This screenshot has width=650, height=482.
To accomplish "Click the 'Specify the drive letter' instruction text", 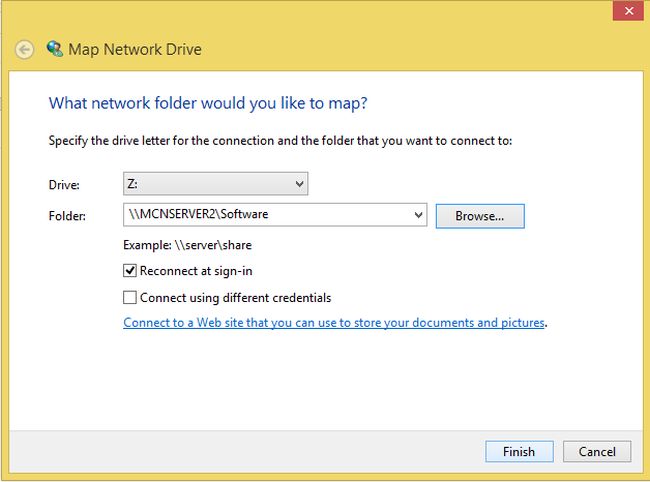I will point(280,141).
